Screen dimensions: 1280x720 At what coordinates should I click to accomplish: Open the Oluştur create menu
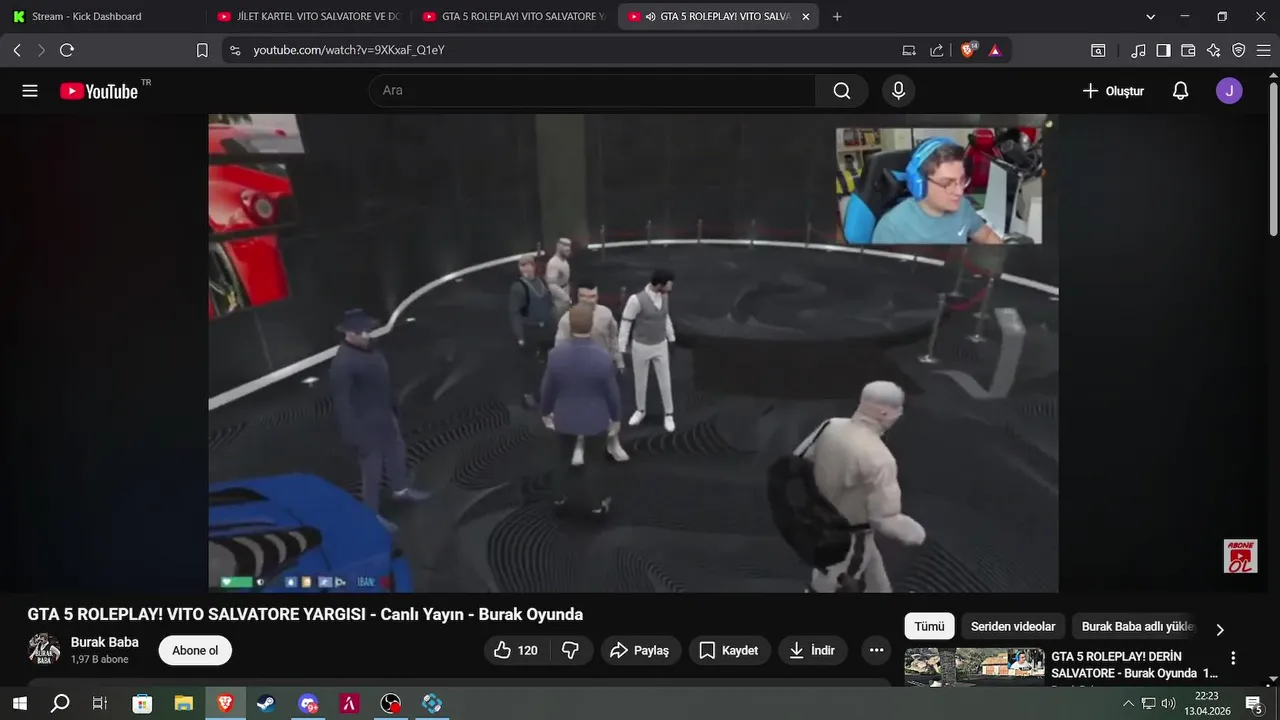click(1113, 91)
